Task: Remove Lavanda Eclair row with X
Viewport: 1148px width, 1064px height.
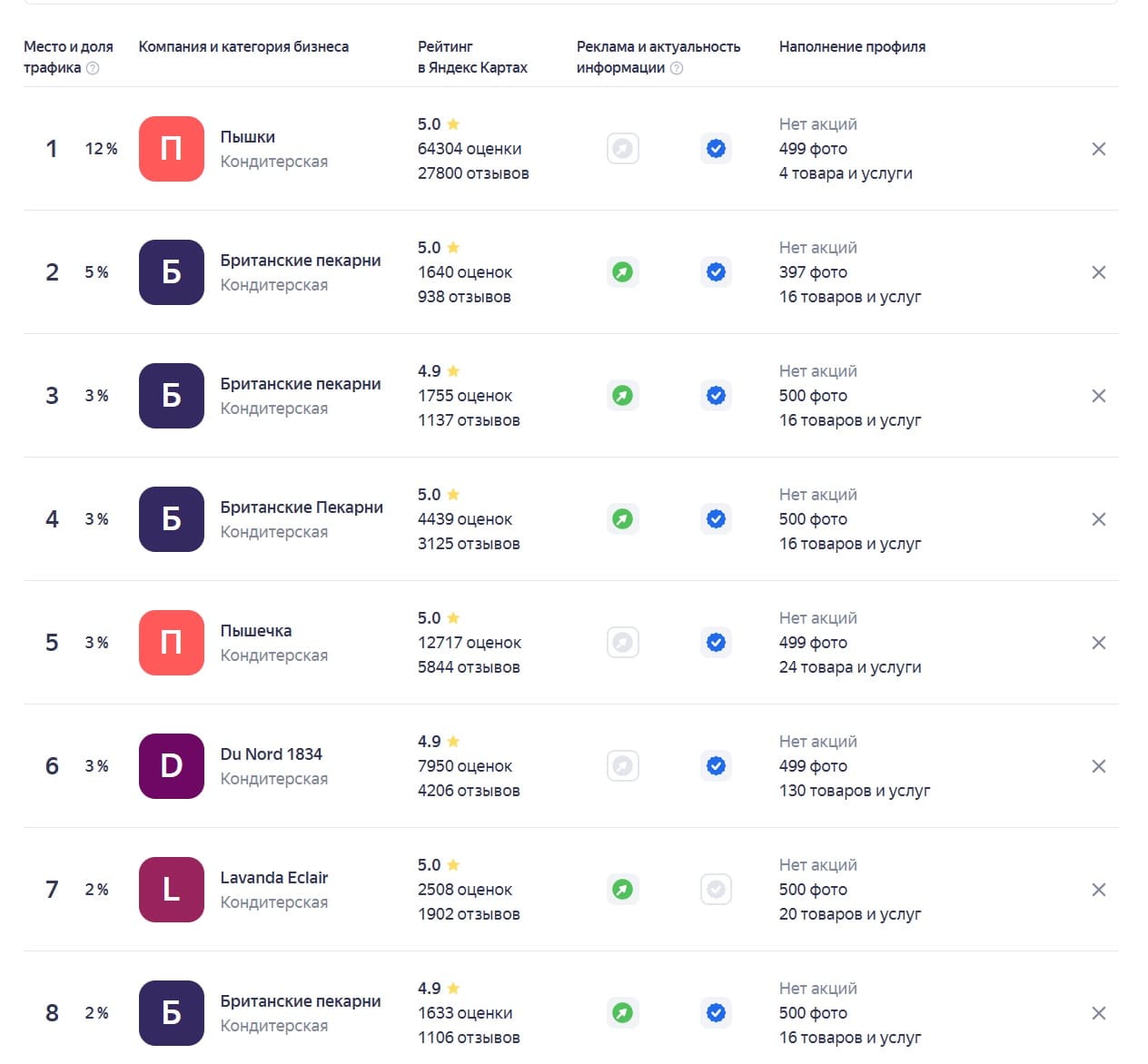Action: click(x=1098, y=890)
